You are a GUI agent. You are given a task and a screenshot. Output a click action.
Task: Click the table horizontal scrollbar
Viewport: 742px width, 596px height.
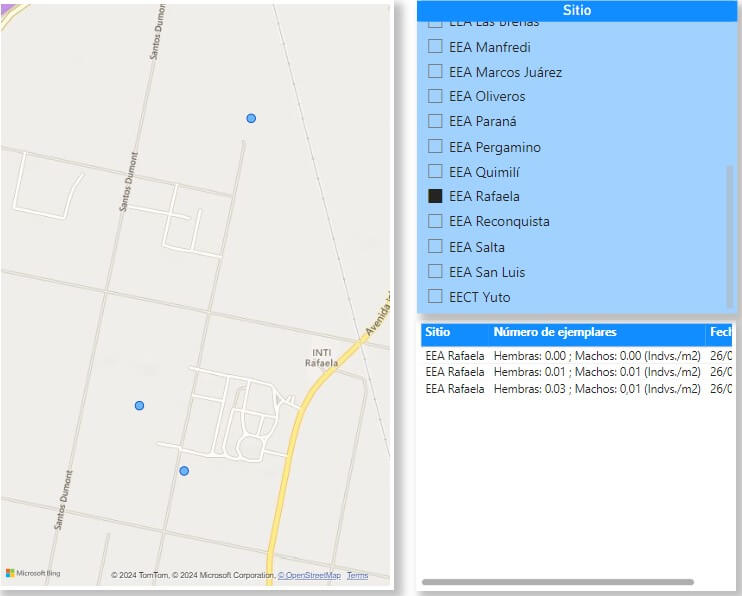[x=557, y=582]
